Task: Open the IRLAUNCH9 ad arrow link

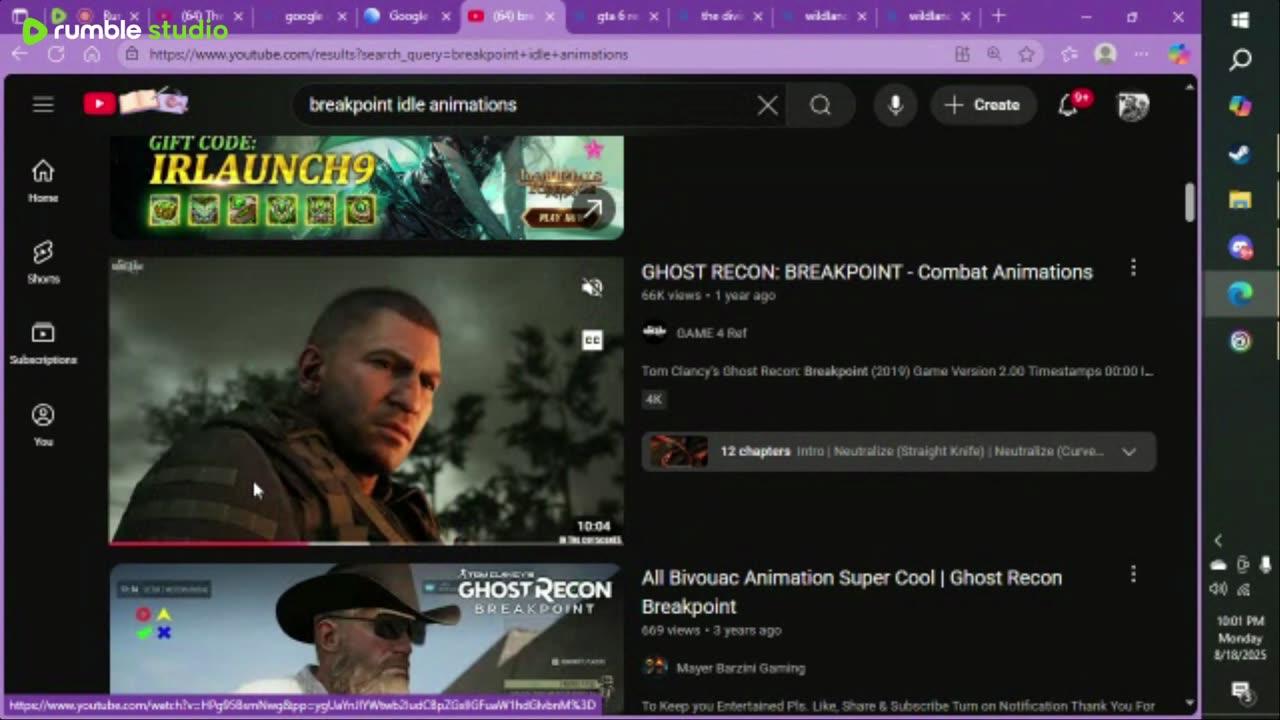Action: tap(592, 211)
